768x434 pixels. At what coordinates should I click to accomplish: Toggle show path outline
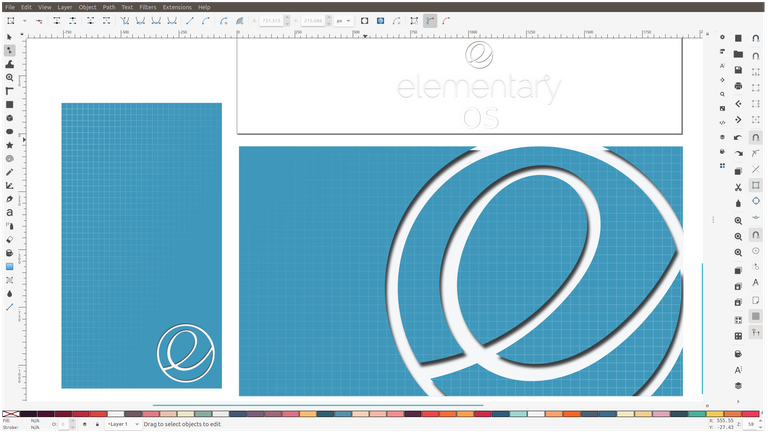[446, 21]
